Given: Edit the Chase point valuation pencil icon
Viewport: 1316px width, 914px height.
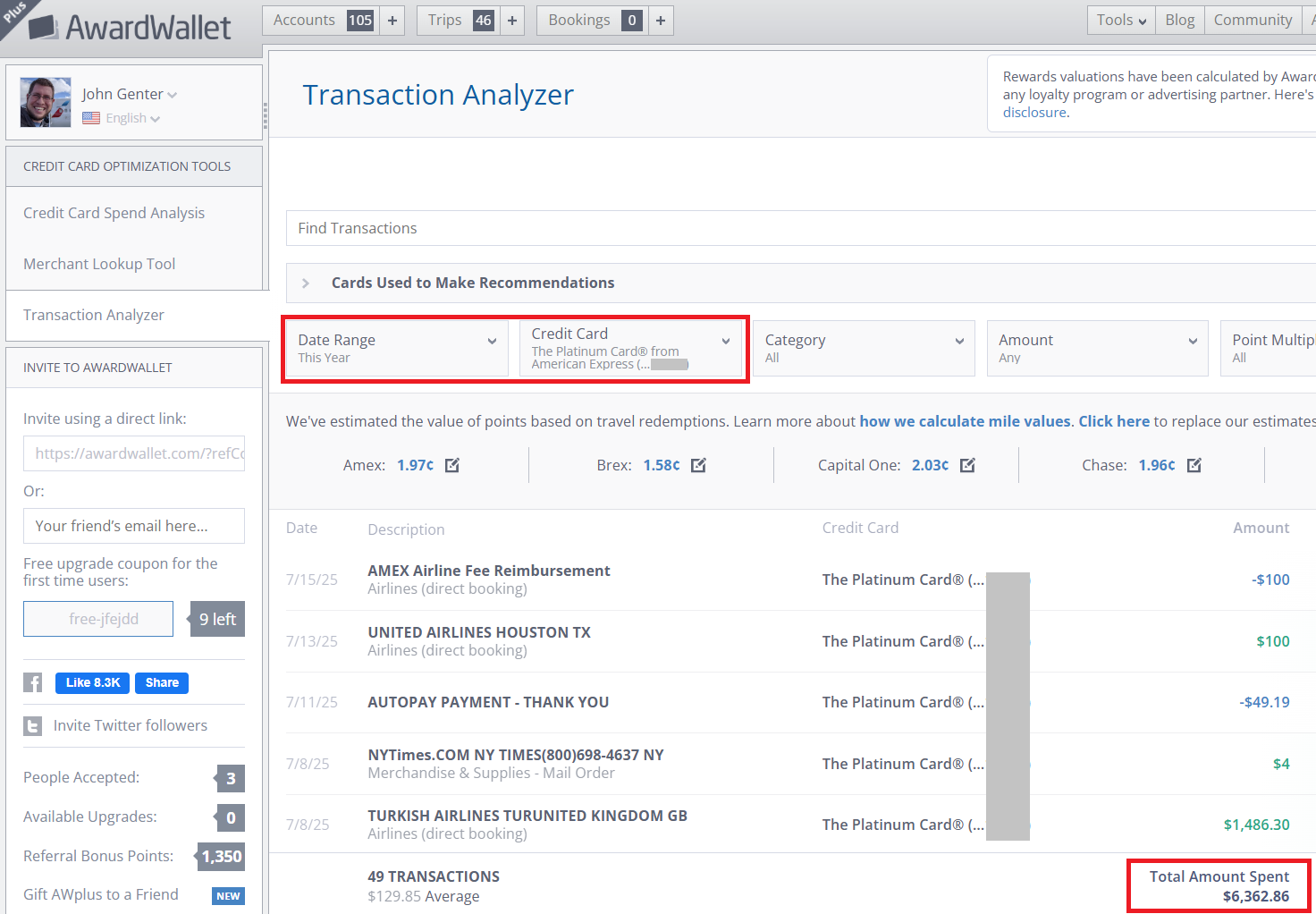Looking at the screenshot, I should [x=1193, y=465].
